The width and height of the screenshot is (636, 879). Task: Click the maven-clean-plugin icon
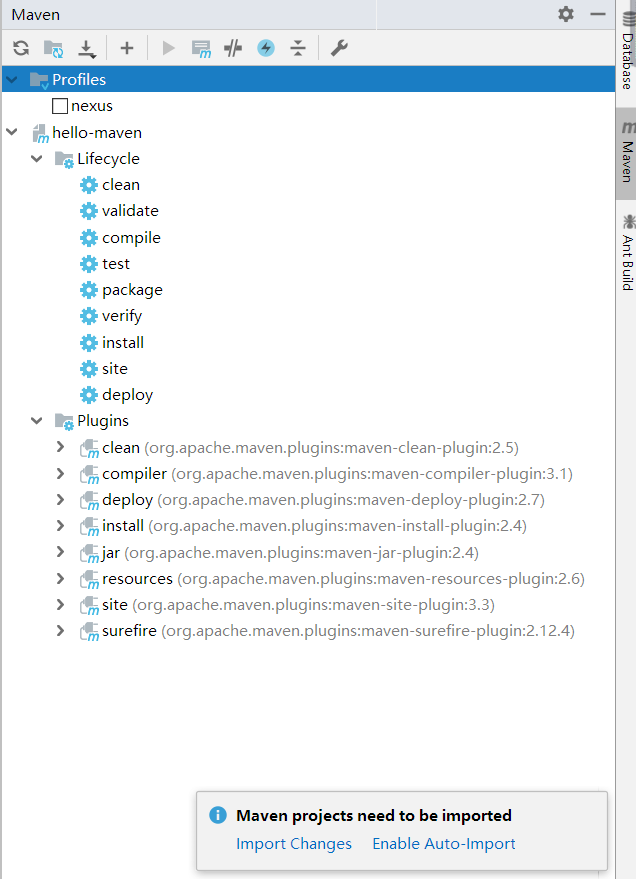tap(89, 448)
